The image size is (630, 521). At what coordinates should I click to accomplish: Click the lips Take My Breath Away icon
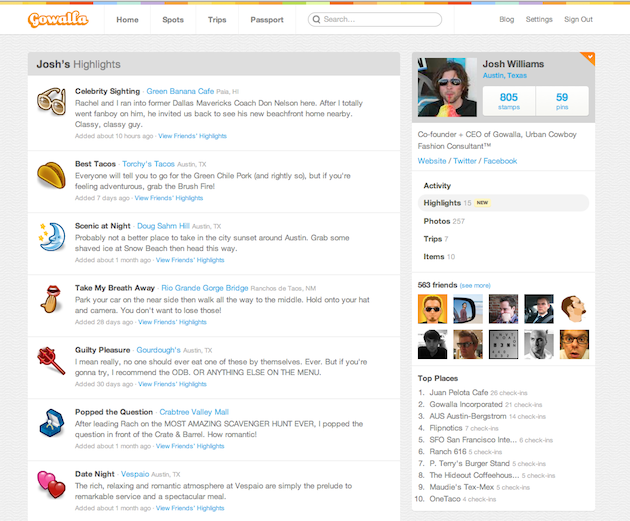(x=51, y=299)
